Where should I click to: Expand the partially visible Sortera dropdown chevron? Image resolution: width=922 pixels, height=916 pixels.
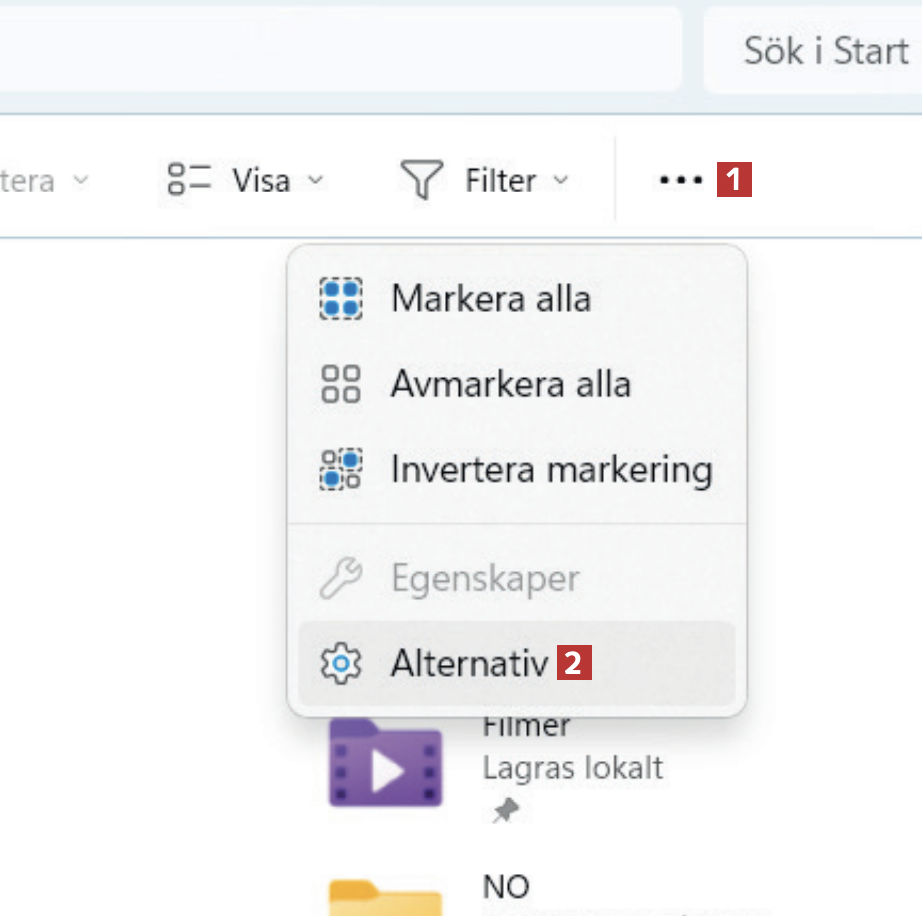[x=81, y=181]
